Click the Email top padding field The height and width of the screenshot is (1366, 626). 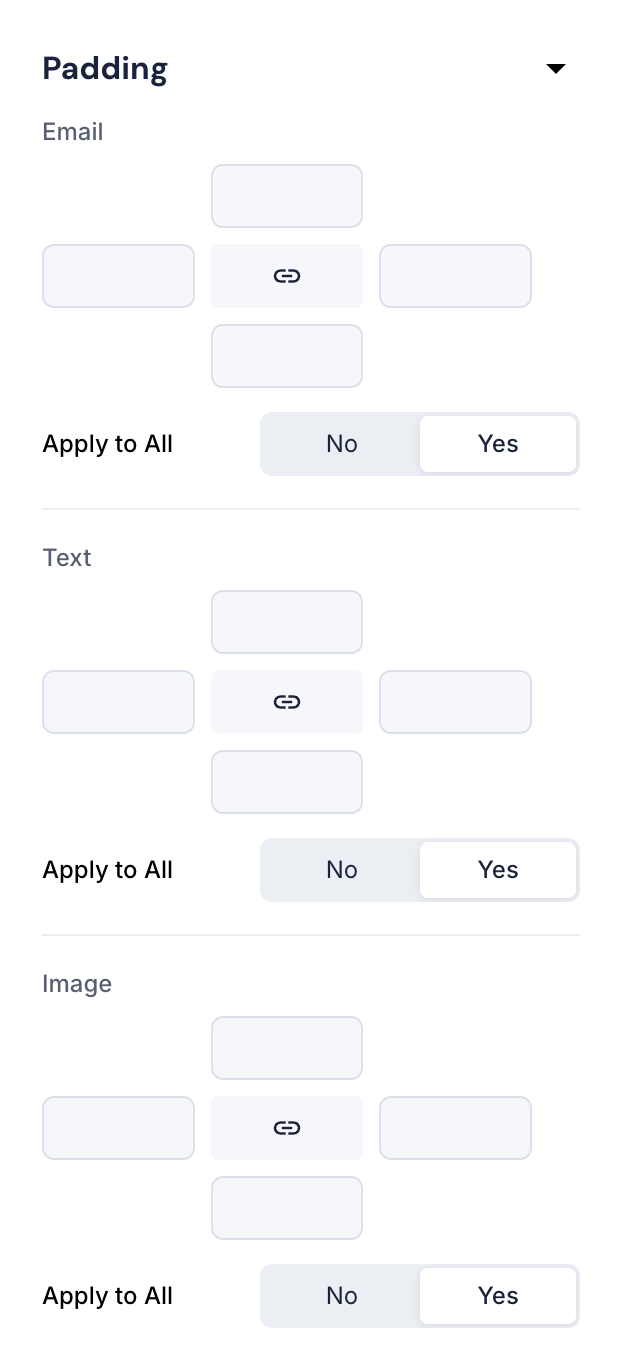pyautogui.click(x=287, y=196)
